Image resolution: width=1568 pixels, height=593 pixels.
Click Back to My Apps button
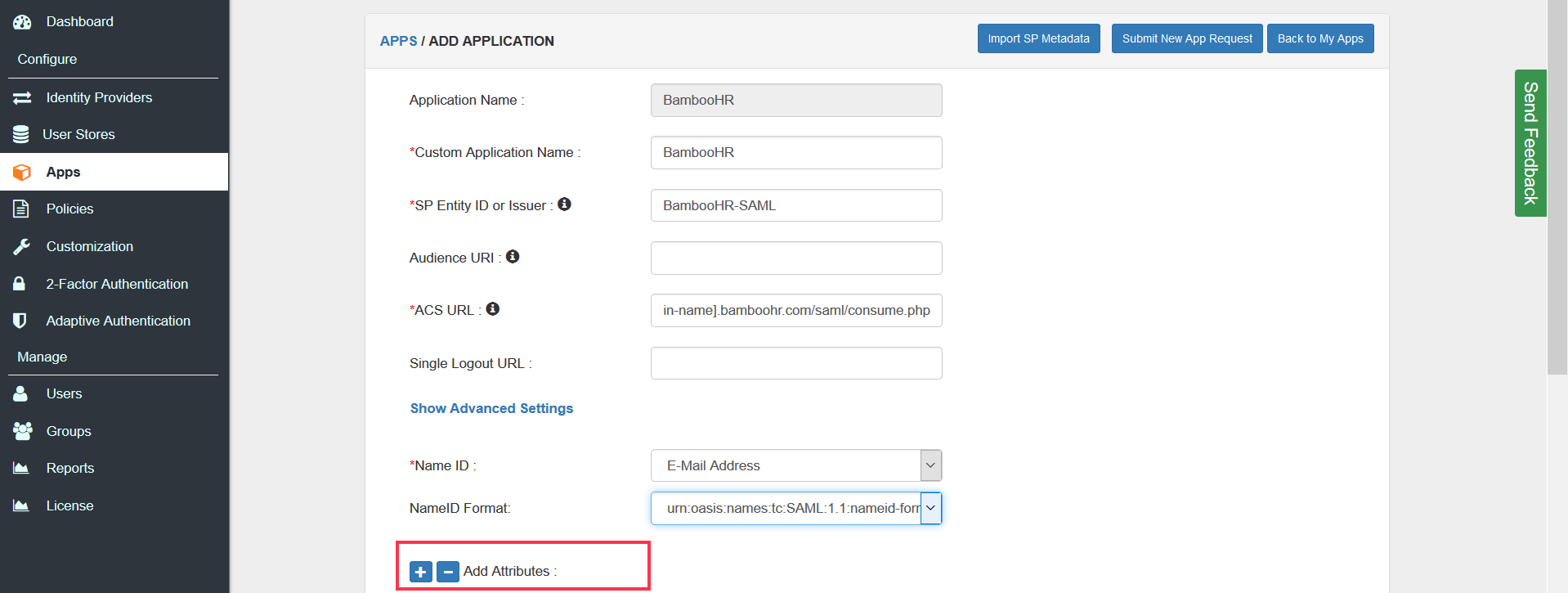tap(1320, 38)
